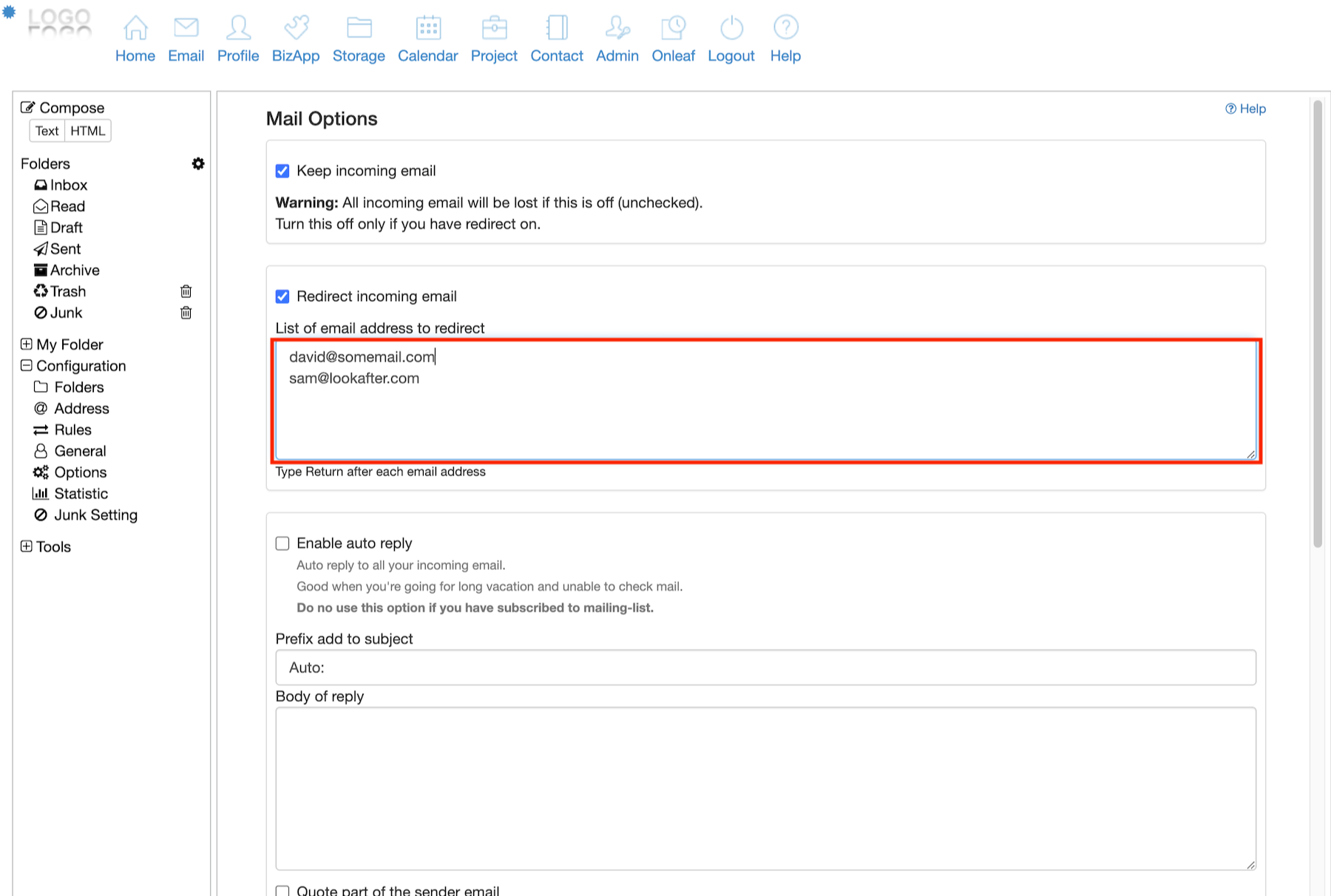Open Junk Setting in Configuration
Viewport: 1331px width, 896px height.
95,515
